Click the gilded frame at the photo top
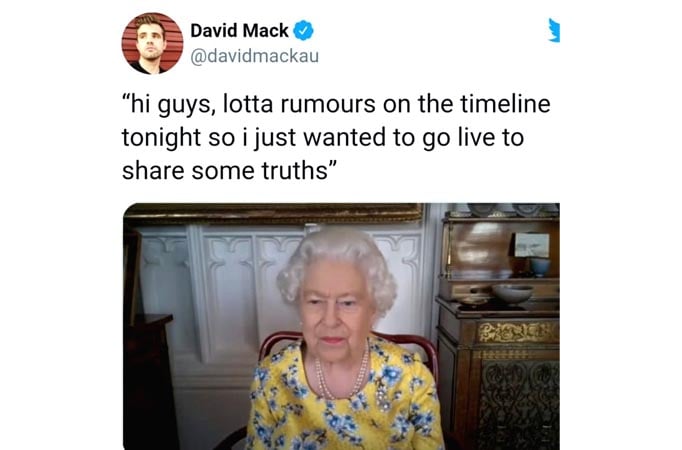Screen dimensions: 682x450 [x=275, y=213]
